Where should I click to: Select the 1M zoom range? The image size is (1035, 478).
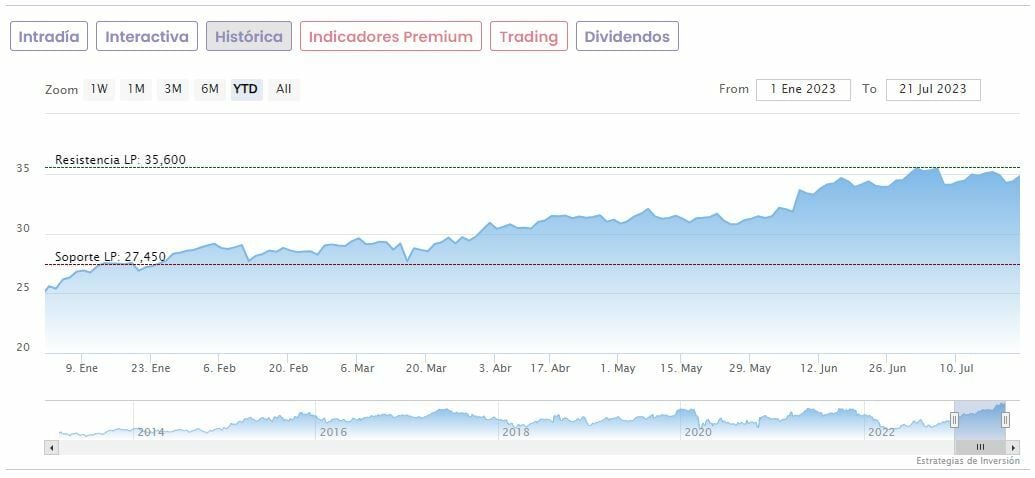tap(136, 89)
